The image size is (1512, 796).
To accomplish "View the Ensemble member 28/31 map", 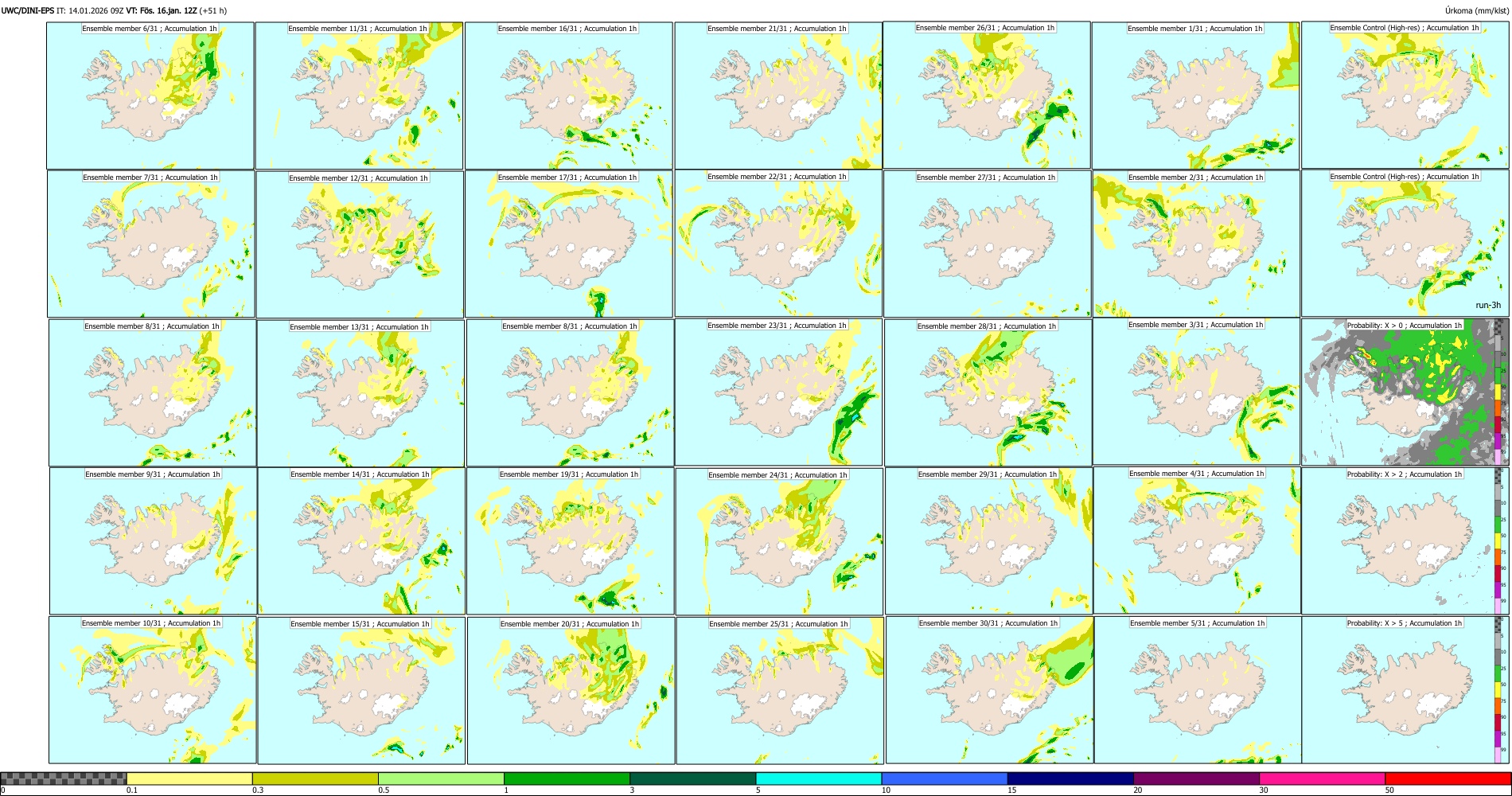I will click(x=988, y=393).
